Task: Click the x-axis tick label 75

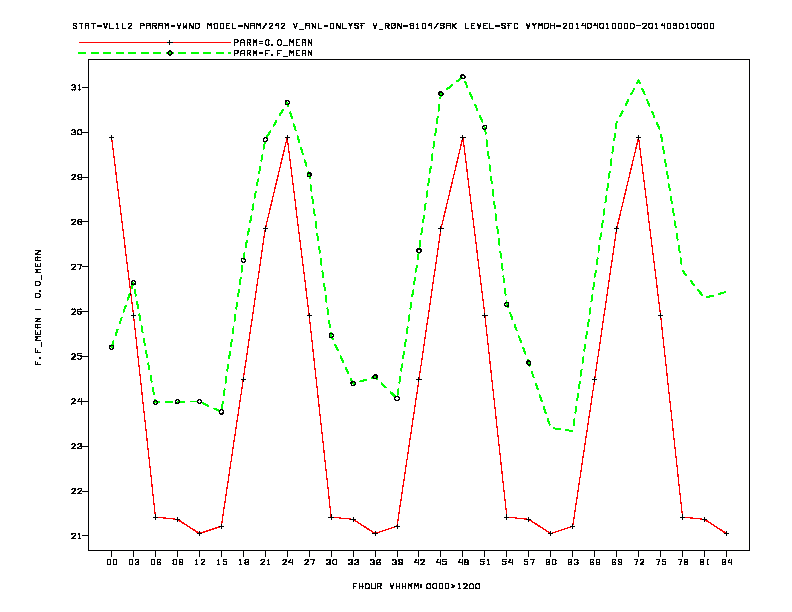Action: tap(661, 562)
